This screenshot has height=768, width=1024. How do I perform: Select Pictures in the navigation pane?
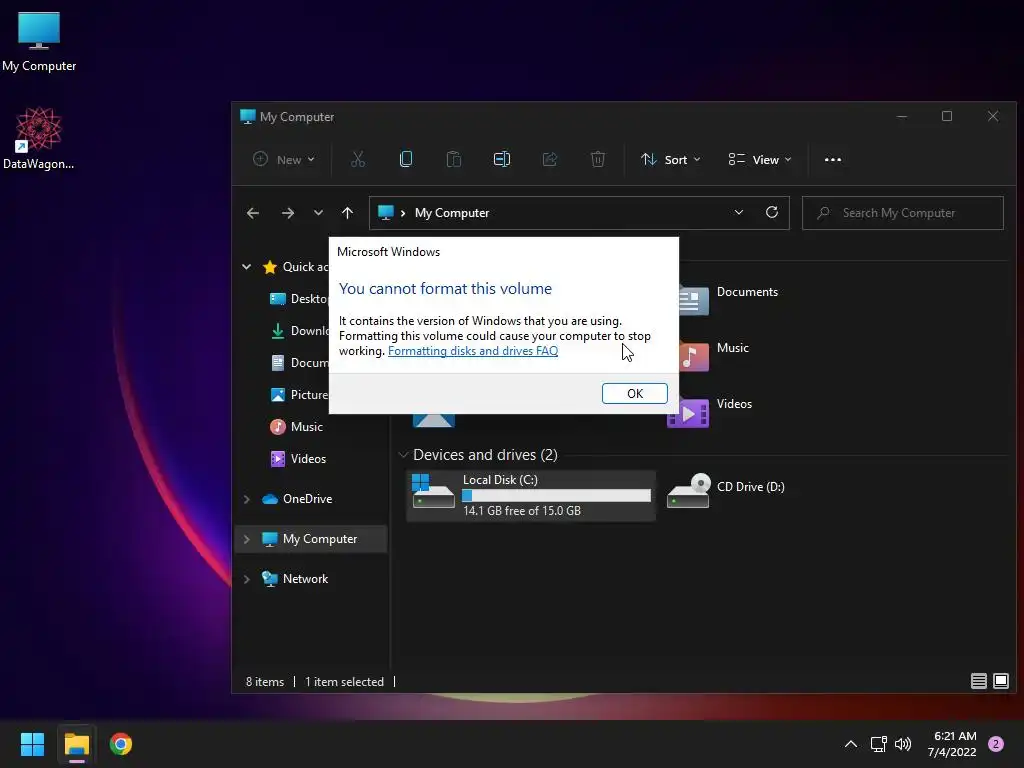click(x=298, y=394)
